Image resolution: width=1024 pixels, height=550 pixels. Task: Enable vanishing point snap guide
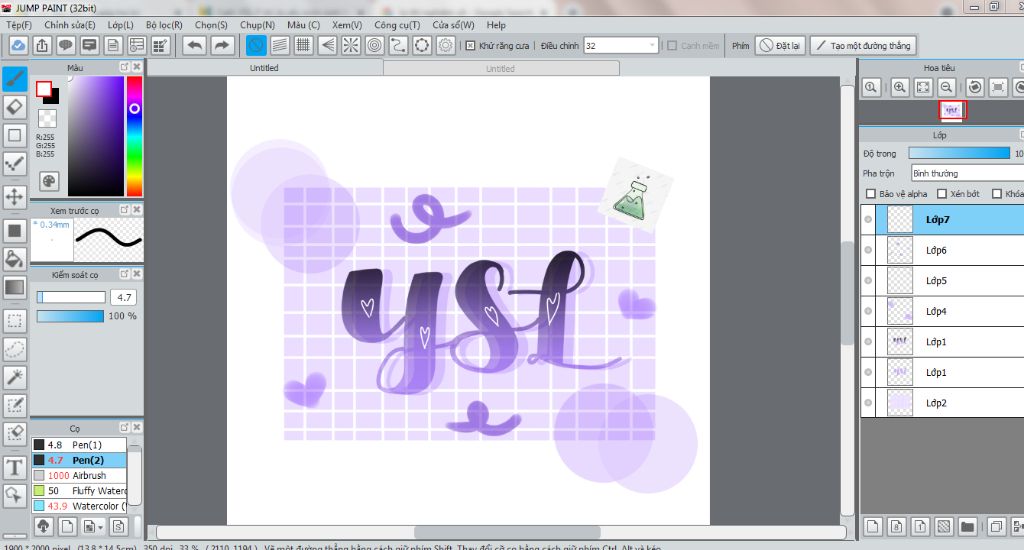[327, 46]
